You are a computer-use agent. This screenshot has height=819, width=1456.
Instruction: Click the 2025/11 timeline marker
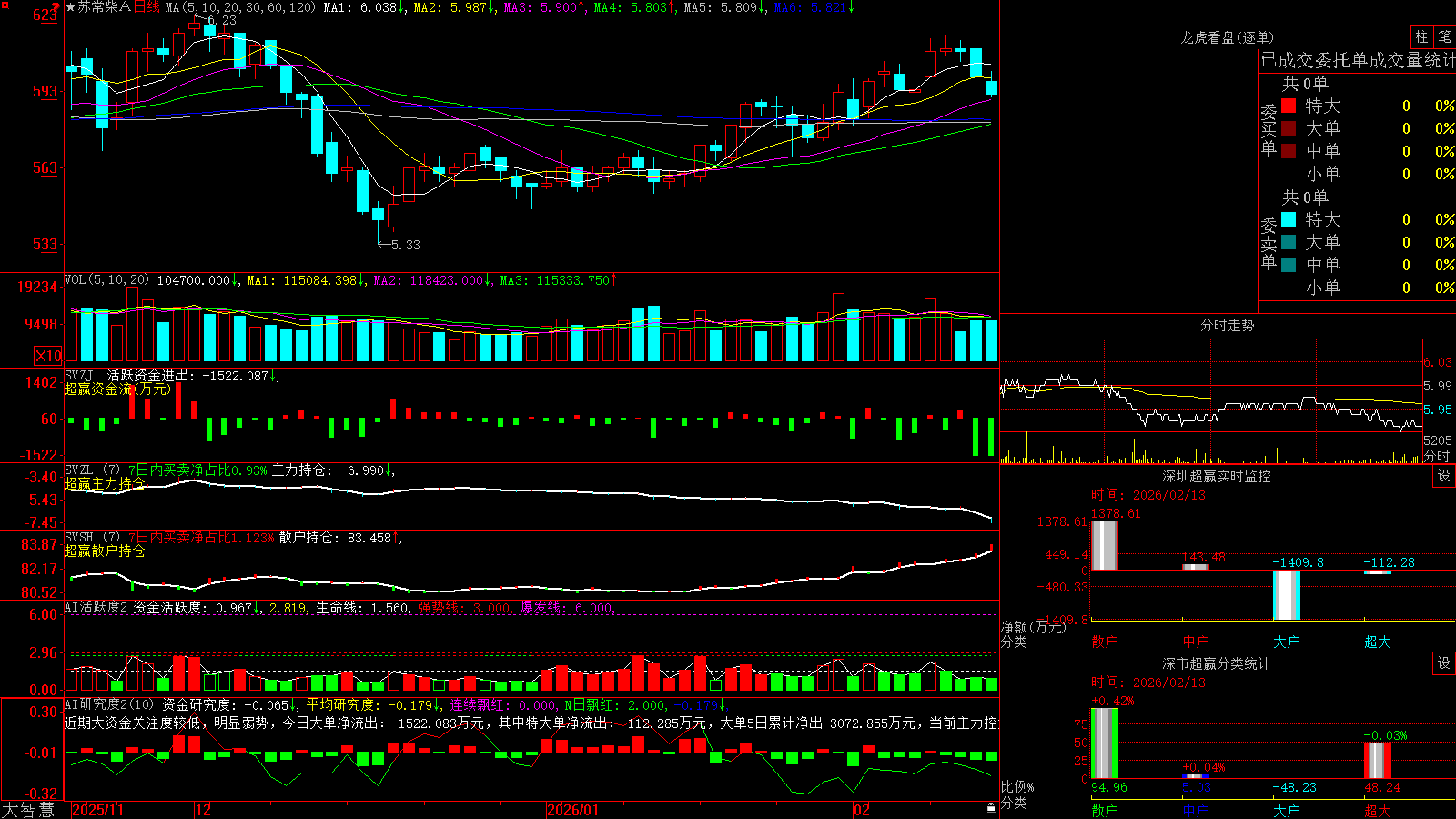(97, 809)
